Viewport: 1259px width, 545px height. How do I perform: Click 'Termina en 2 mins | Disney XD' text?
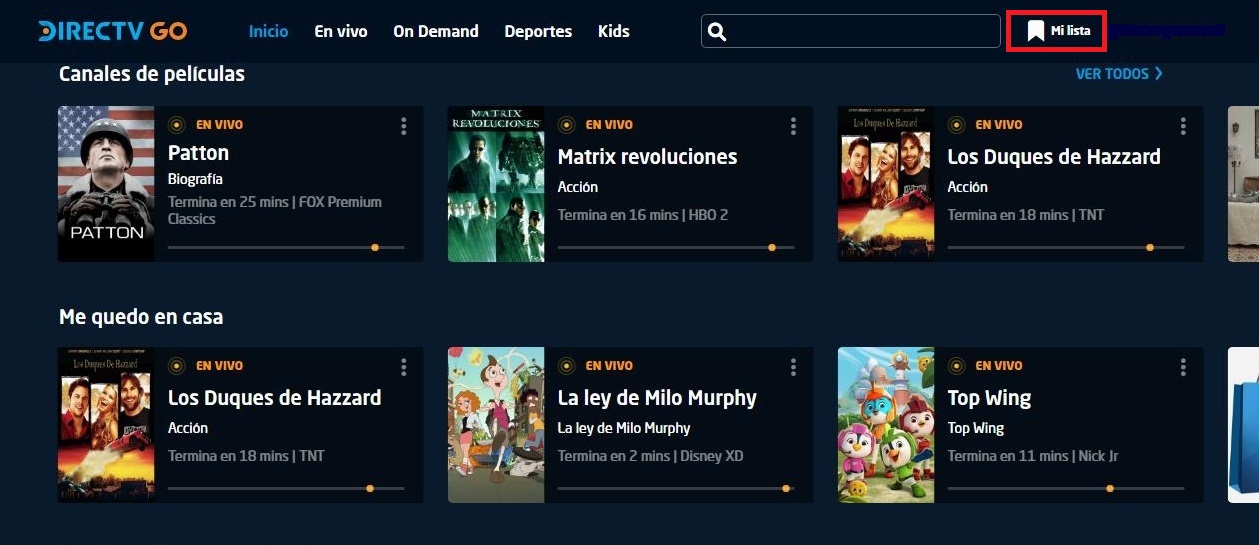[651, 456]
